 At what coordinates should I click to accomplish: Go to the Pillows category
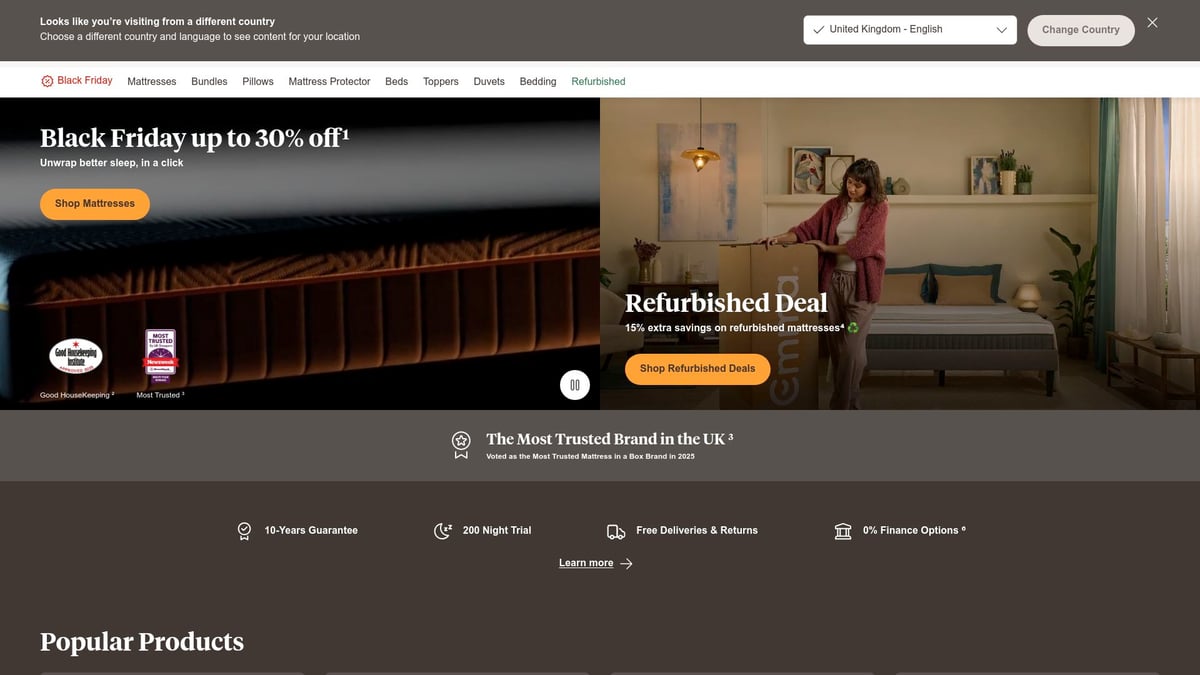point(258,82)
